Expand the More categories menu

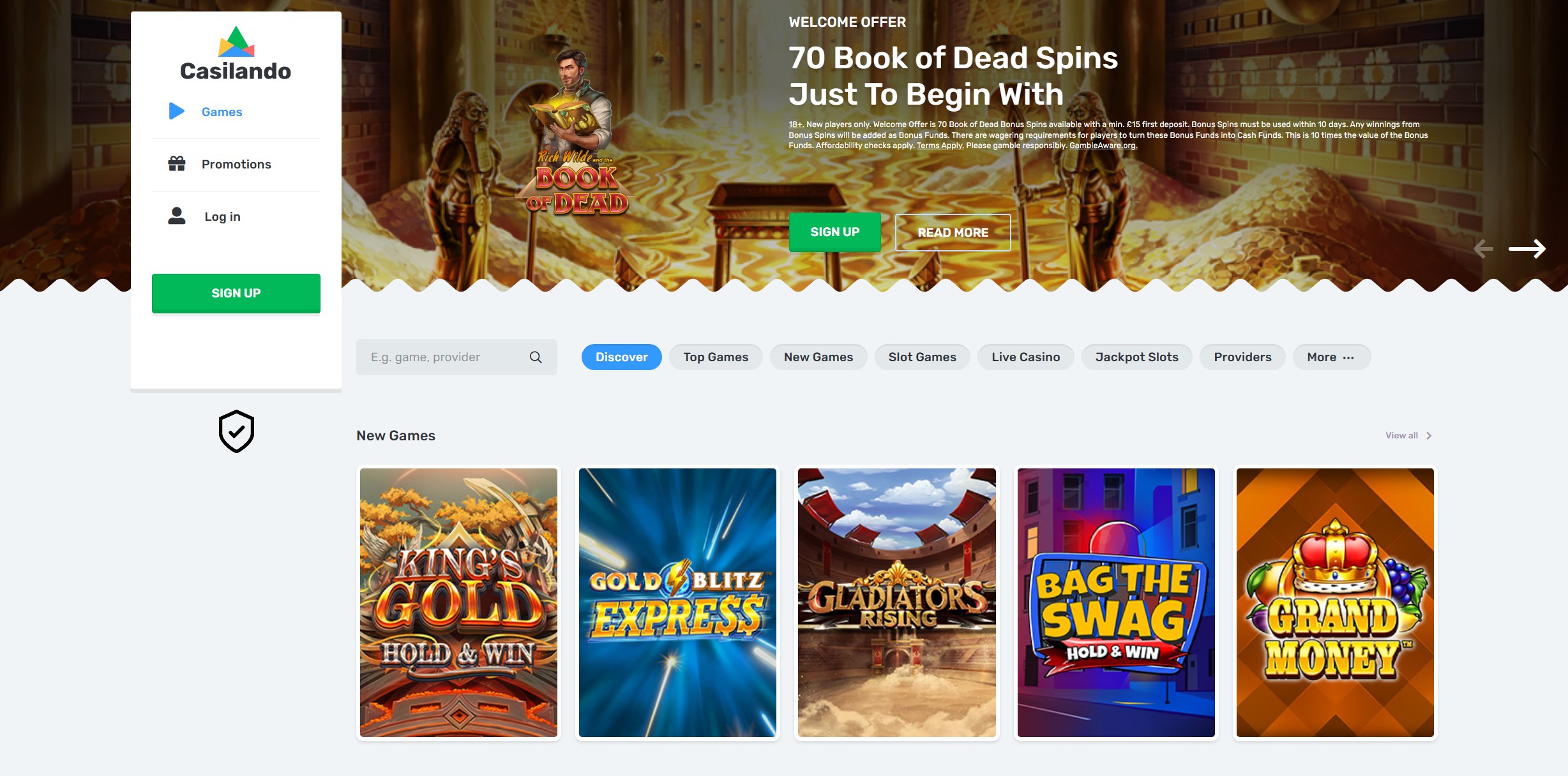(x=1331, y=357)
